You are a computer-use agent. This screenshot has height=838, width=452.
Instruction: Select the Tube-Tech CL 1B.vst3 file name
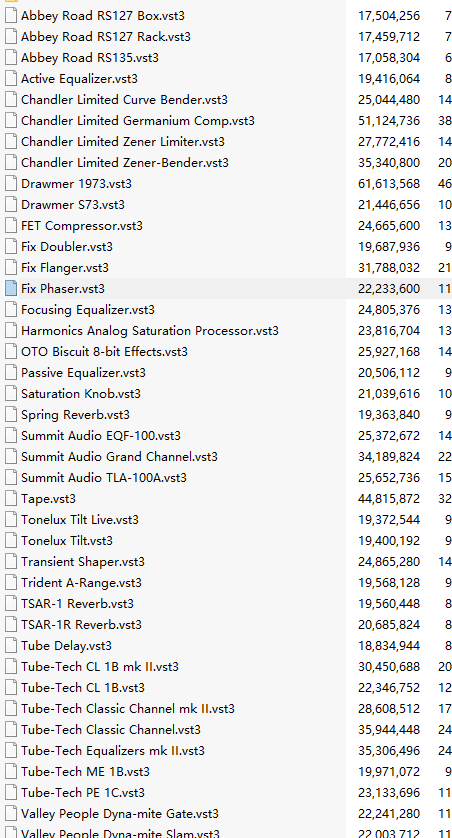pos(83,688)
